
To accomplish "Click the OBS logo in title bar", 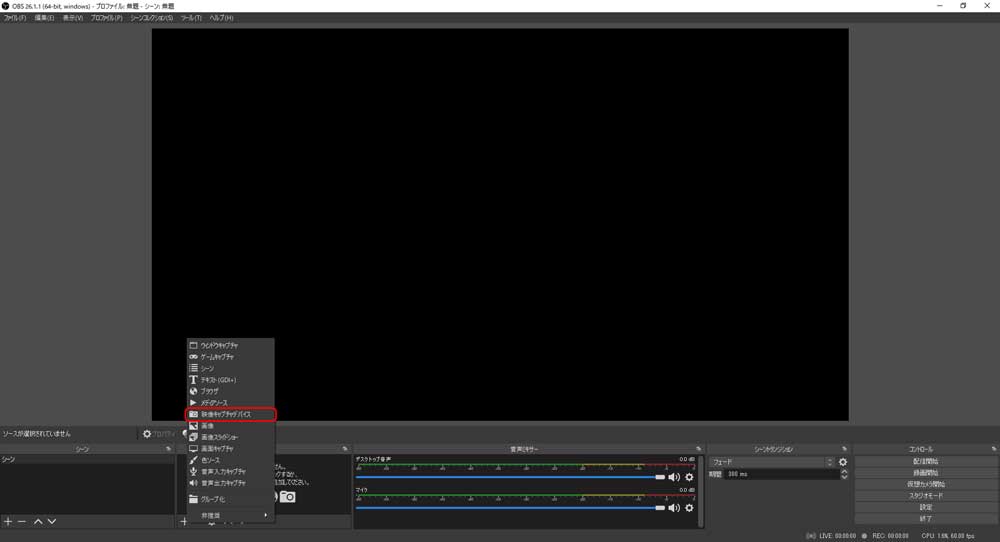I will click(6, 6).
